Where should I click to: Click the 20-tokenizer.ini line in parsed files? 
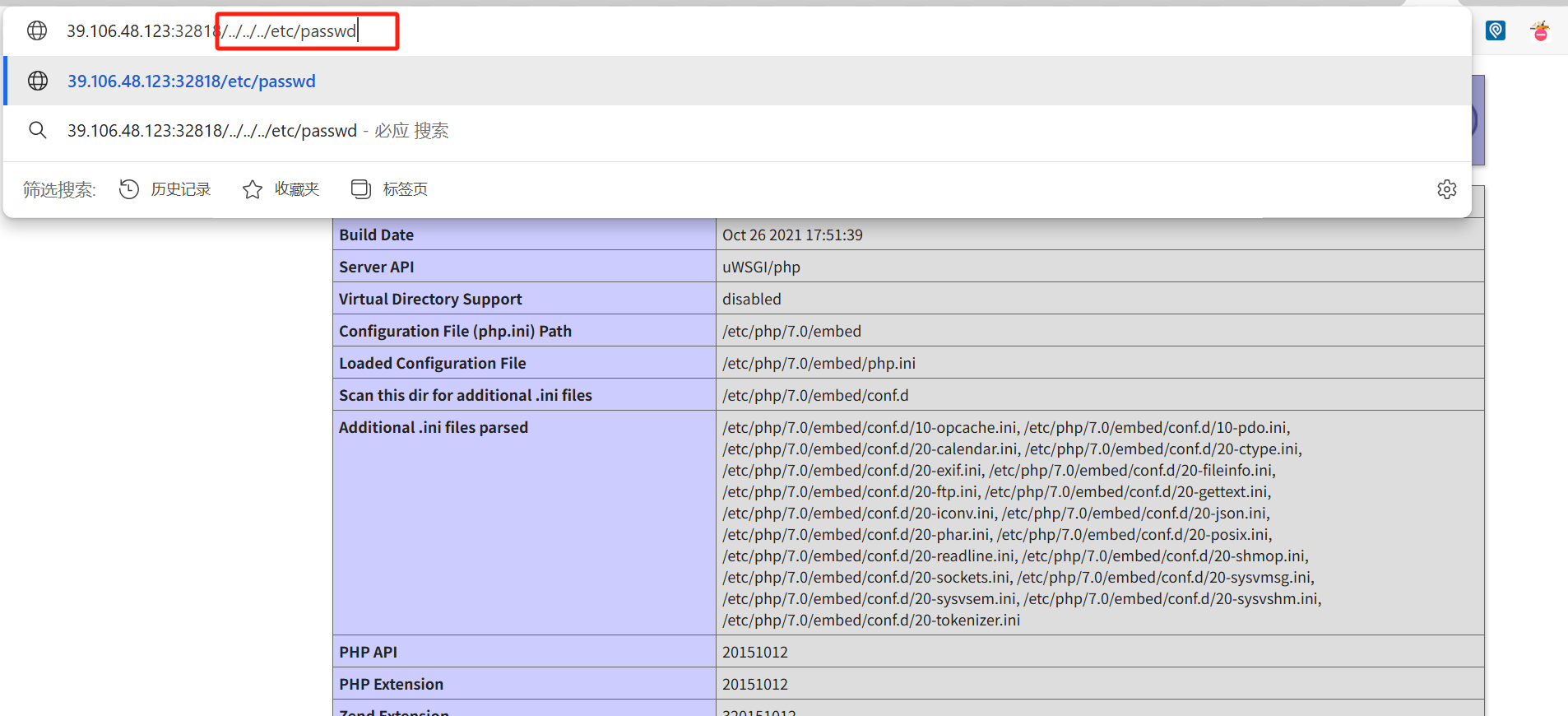(871, 621)
